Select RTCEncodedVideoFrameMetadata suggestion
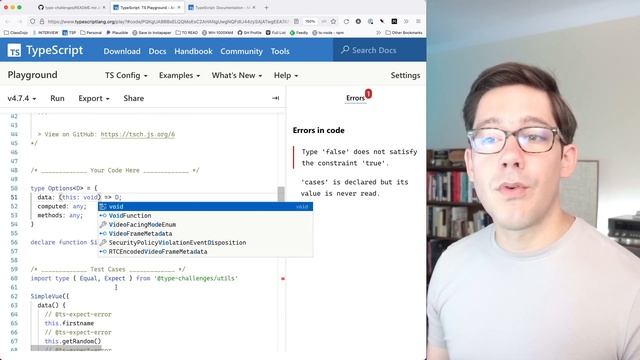The height and width of the screenshot is (360, 640). coord(205,251)
